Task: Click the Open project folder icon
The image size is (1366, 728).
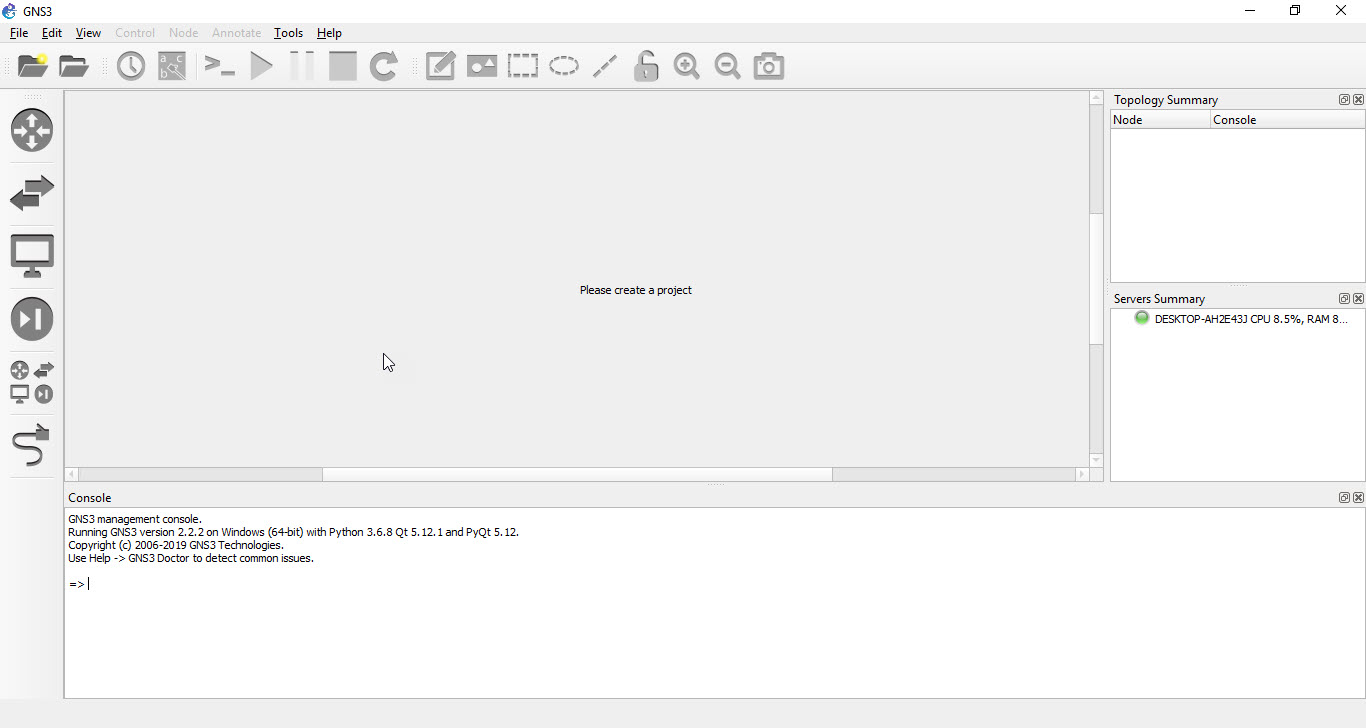Action: click(74, 66)
